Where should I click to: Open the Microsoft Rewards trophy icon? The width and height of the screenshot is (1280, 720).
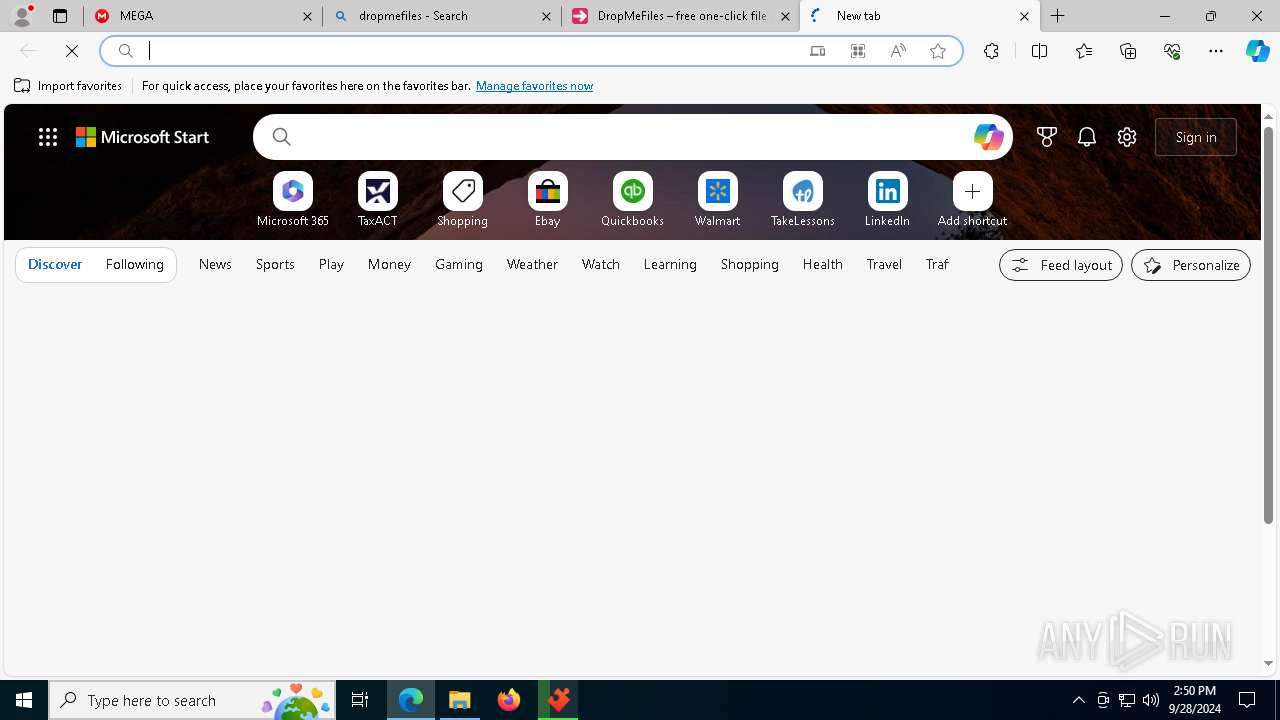[1047, 137]
